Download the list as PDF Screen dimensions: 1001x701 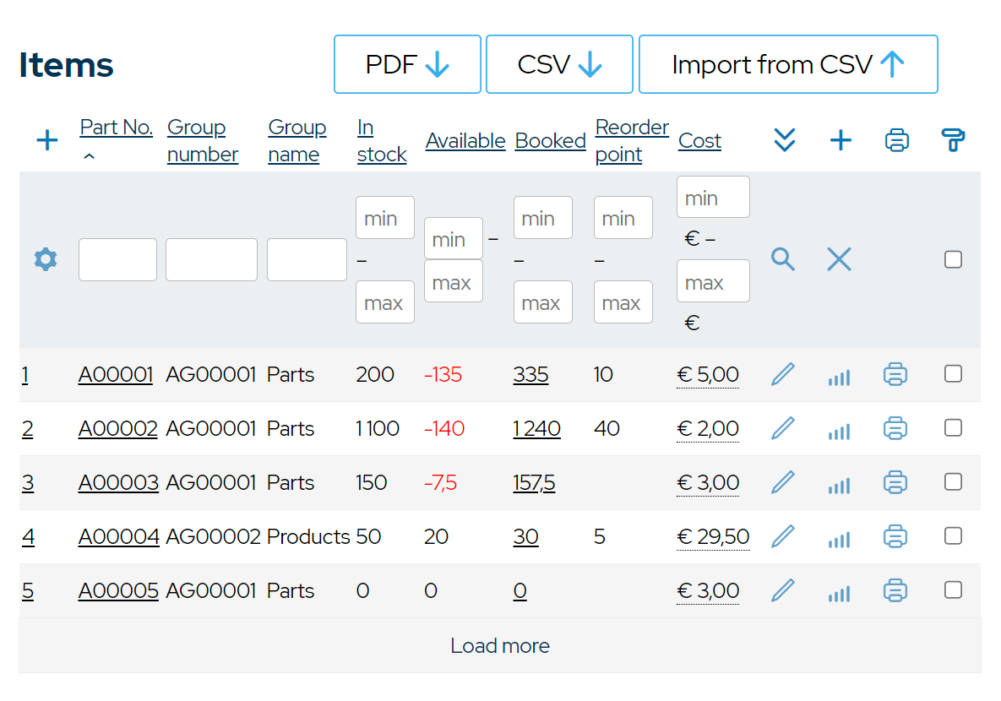coord(406,63)
